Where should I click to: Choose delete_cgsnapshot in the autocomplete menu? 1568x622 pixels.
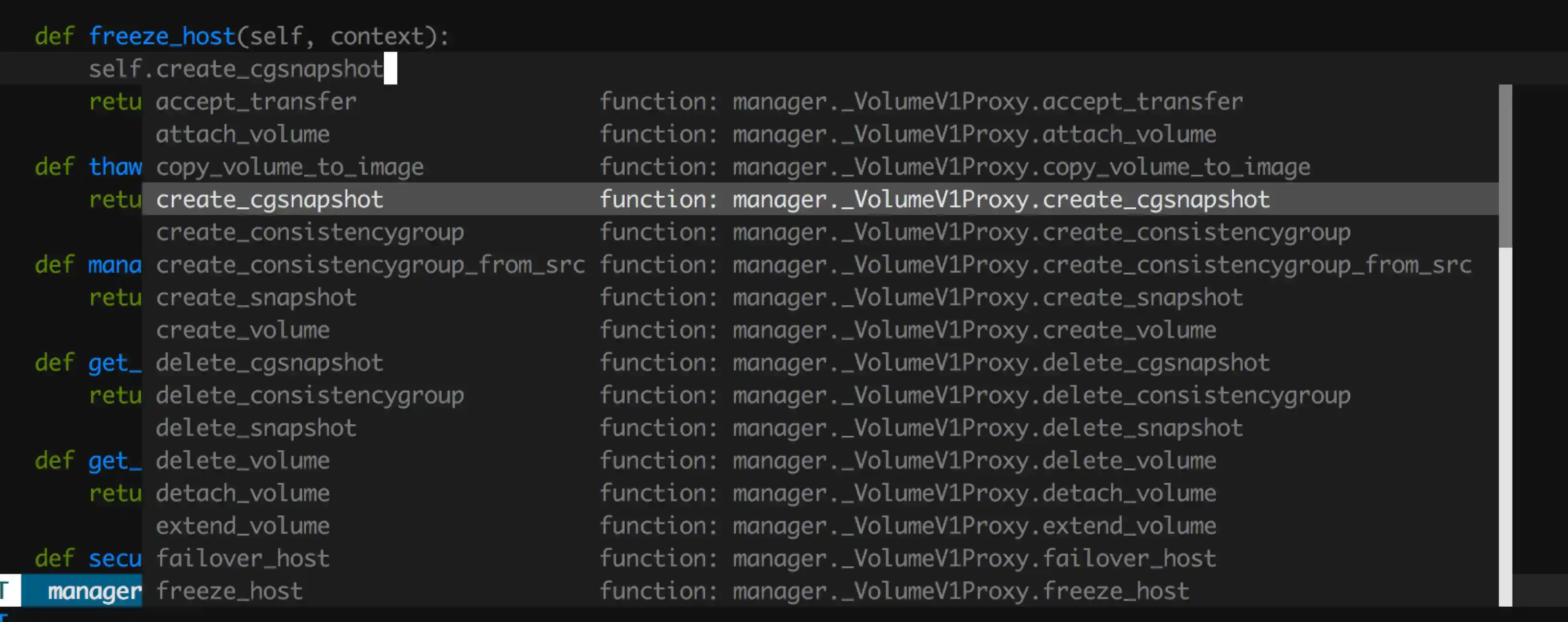click(270, 363)
